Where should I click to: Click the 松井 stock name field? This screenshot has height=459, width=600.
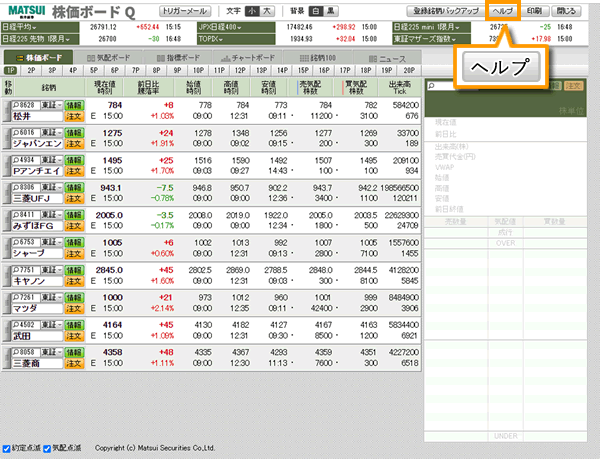[37, 116]
